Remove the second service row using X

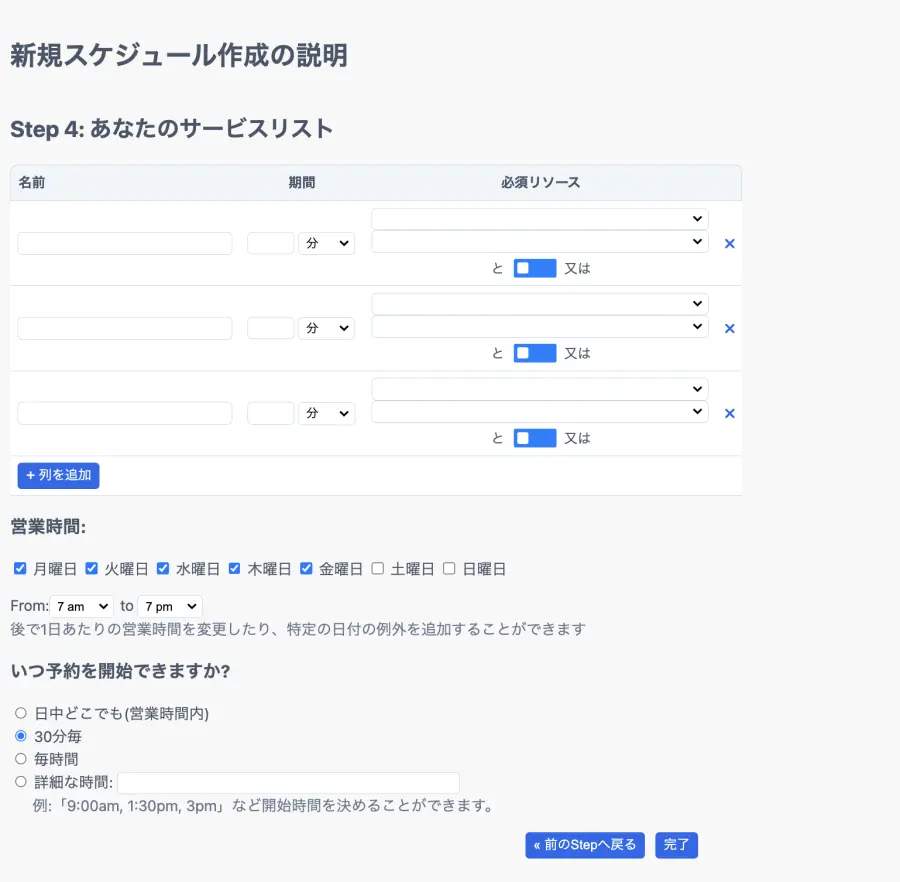tap(729, 329)
